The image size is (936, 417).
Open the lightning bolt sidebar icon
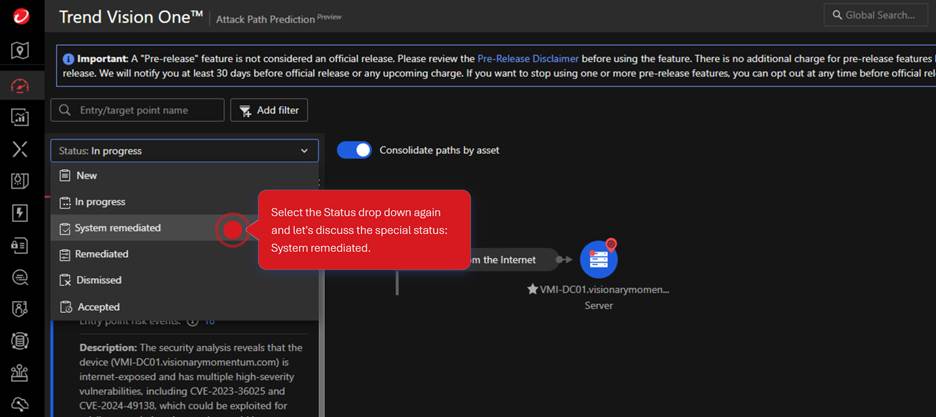click(x=20, y=213)
